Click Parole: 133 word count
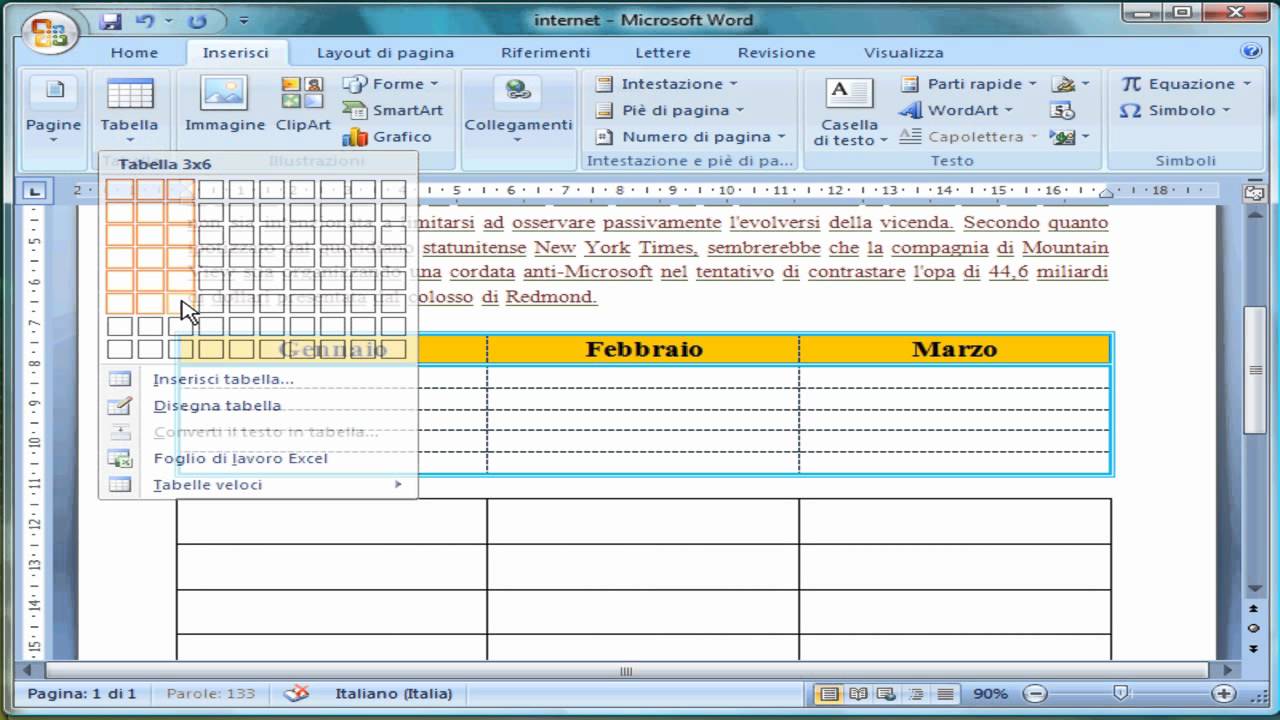Viewport: 1280px width, 720px height. pyautogui.click(x=210, y=693)
